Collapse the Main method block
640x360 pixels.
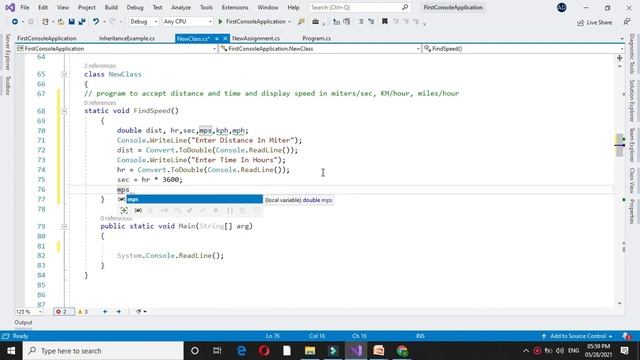click(64, 226)
